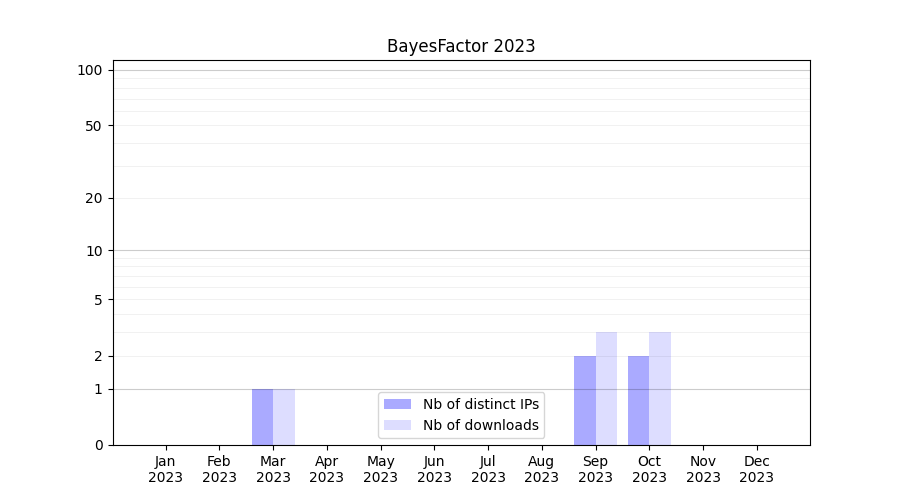900x500 pixels.
Task: Select the September downloads bar
Action: point(606,388)
